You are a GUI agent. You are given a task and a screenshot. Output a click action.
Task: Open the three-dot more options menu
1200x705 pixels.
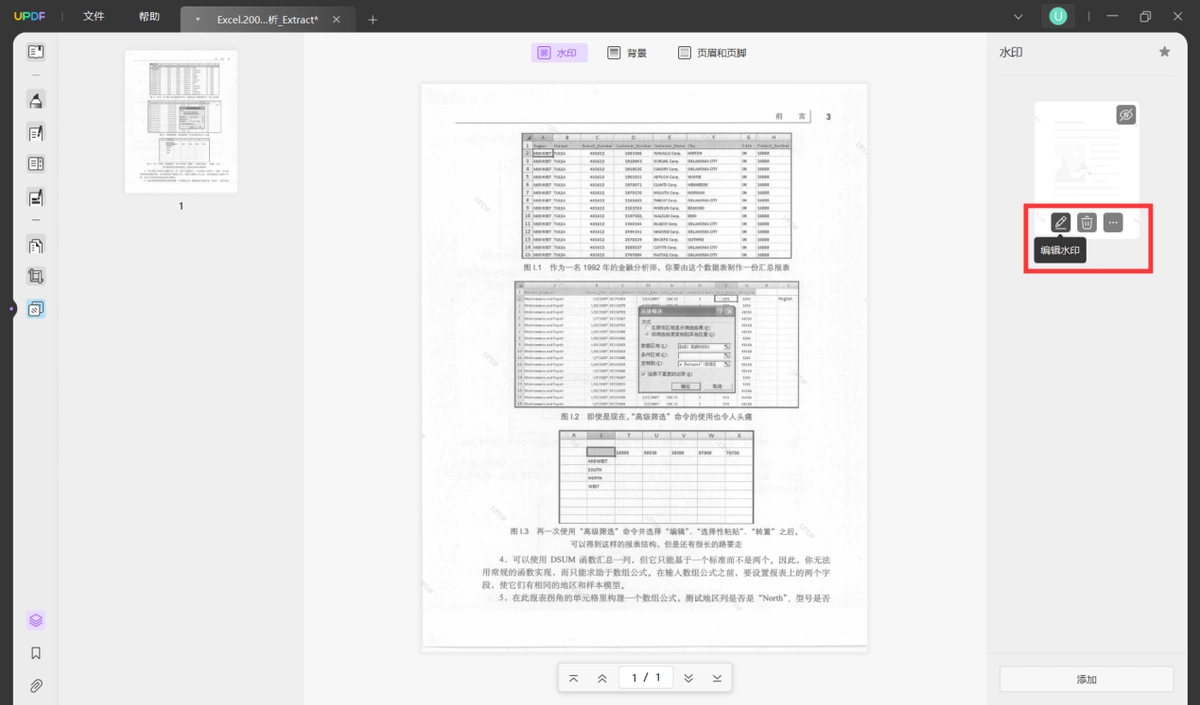coord(1113,222)
